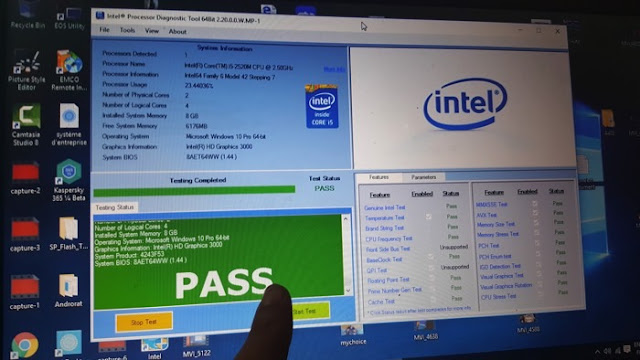This screenshot has height=360, width=640.
Task: Launch the Camtasia Studio 8 desktop icon
Action: [x=26, y=124]
